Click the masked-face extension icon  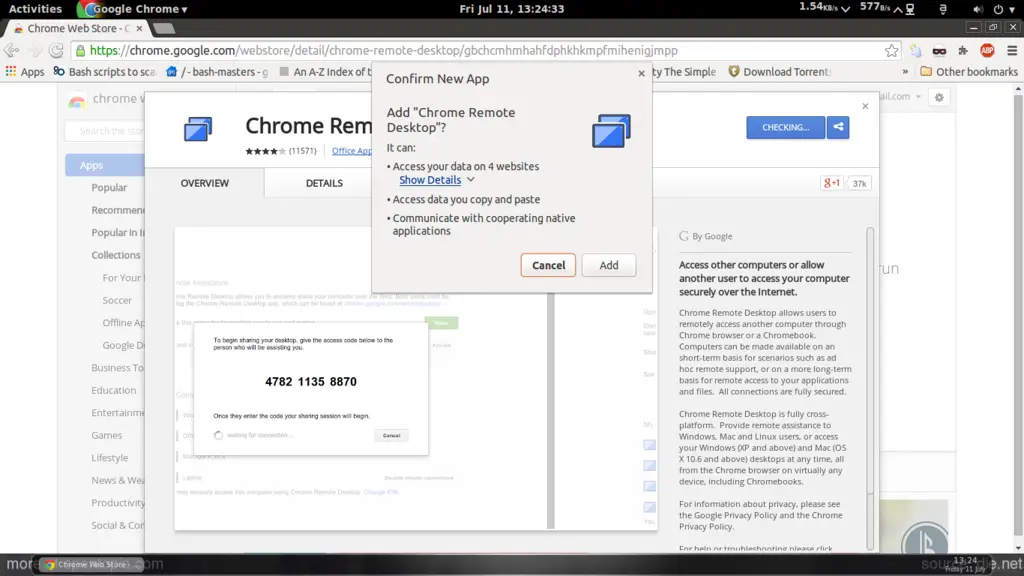(x=939, y=50)
